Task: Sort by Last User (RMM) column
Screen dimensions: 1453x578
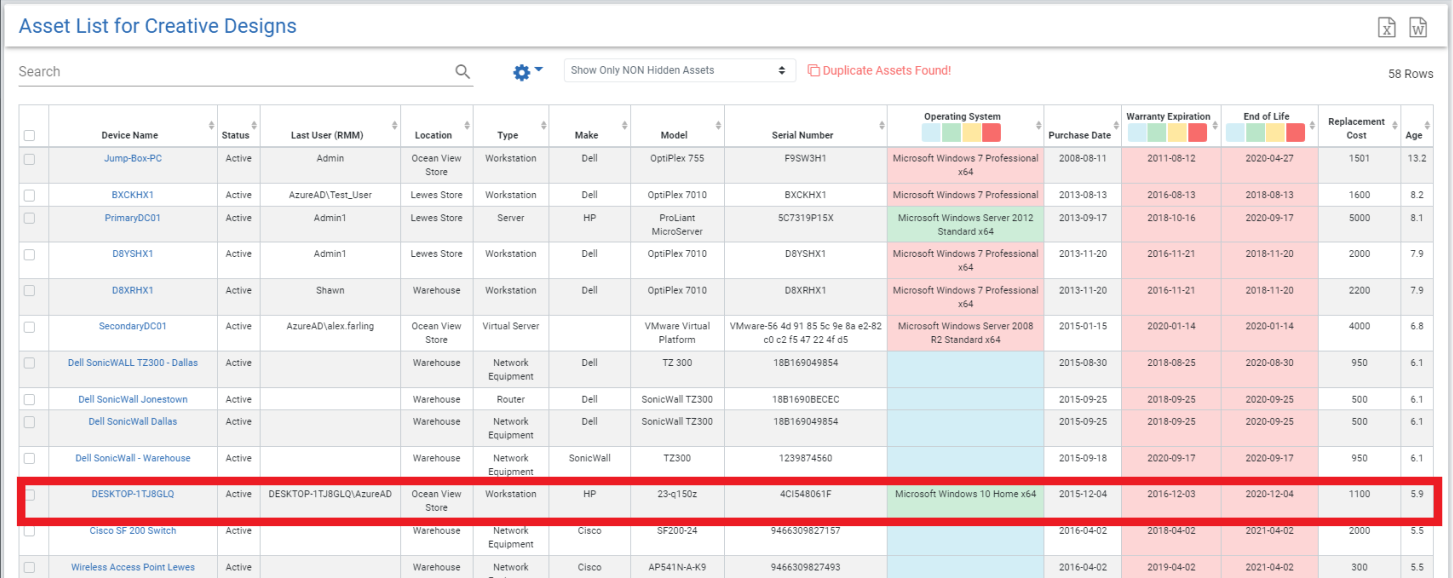Action: [x=396, y=125]
